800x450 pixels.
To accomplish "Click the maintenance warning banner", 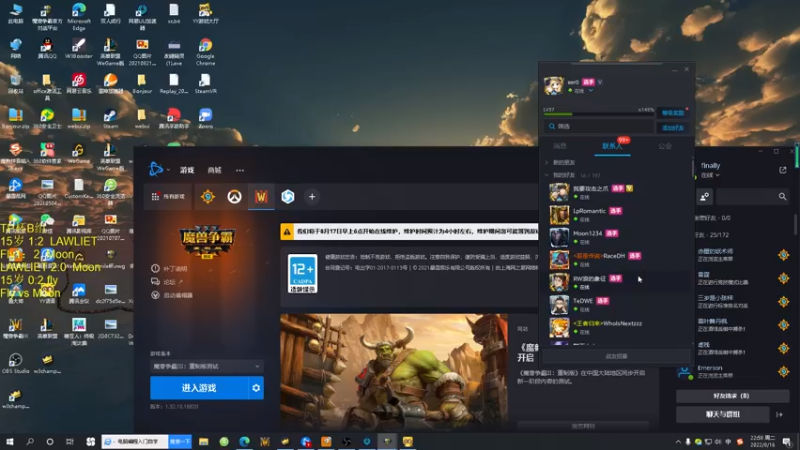I will point(409,231).
